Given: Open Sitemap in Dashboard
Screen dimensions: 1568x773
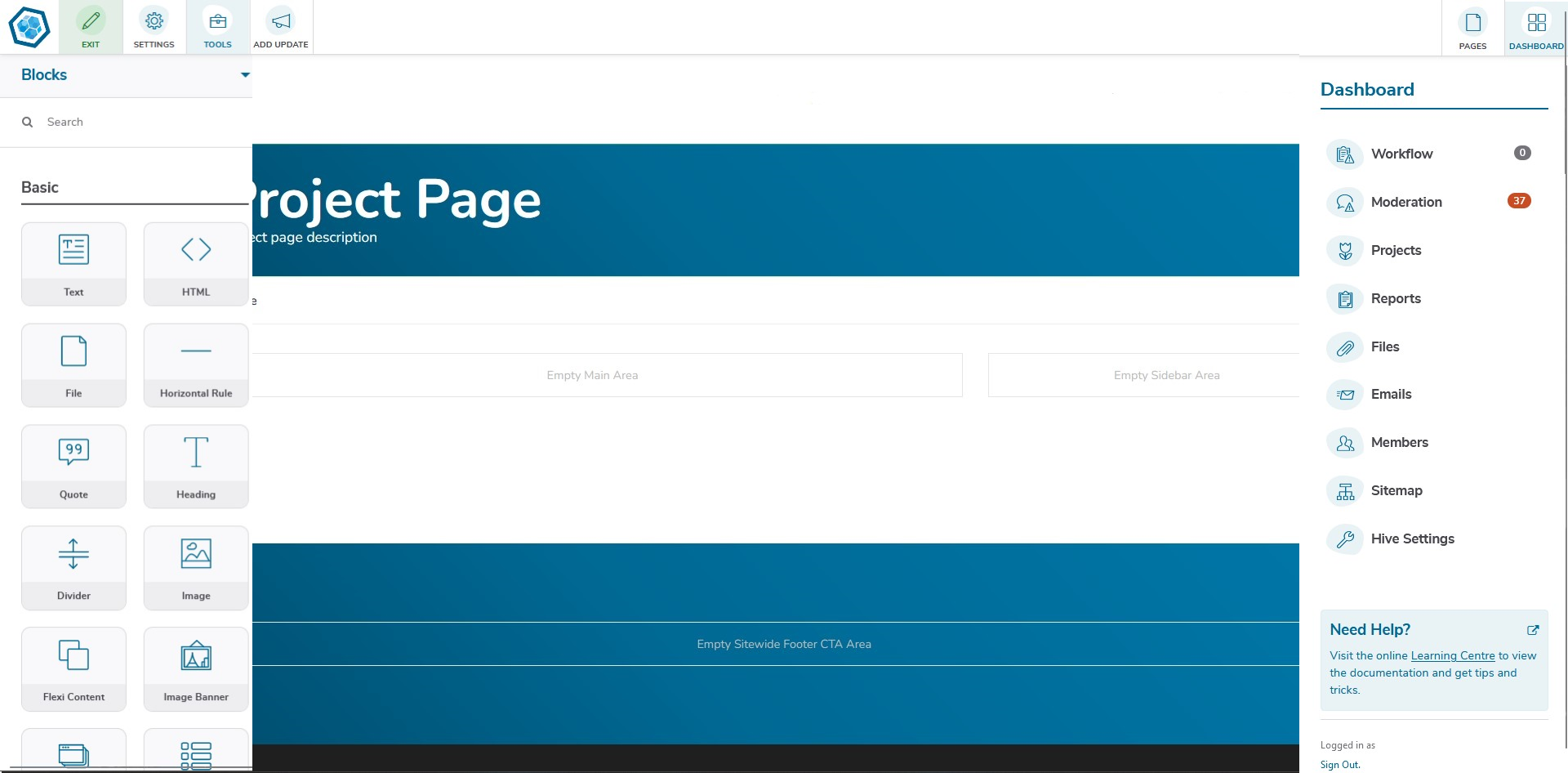Looking at the screenshot, I should pos(1396,490).
